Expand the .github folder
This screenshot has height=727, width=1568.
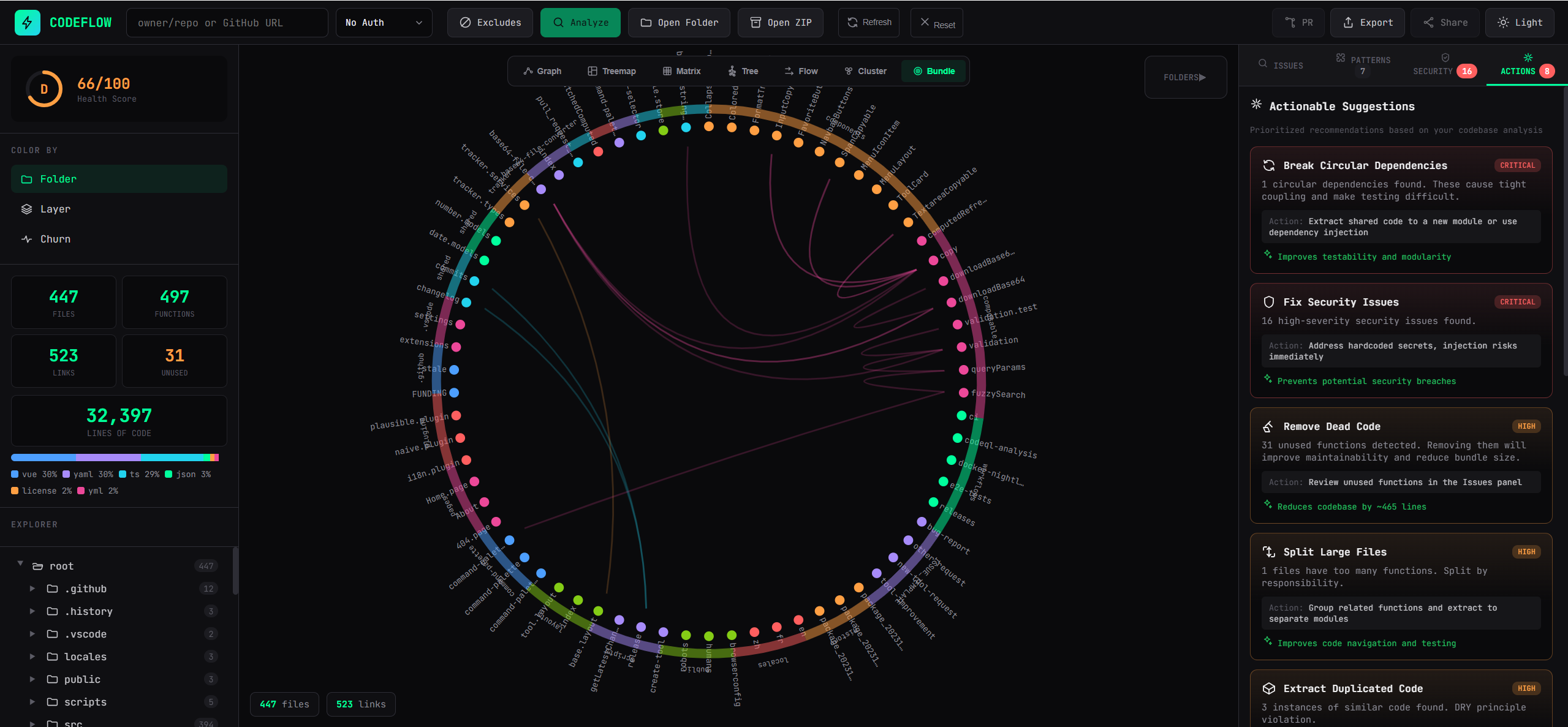tap(32, 589)
